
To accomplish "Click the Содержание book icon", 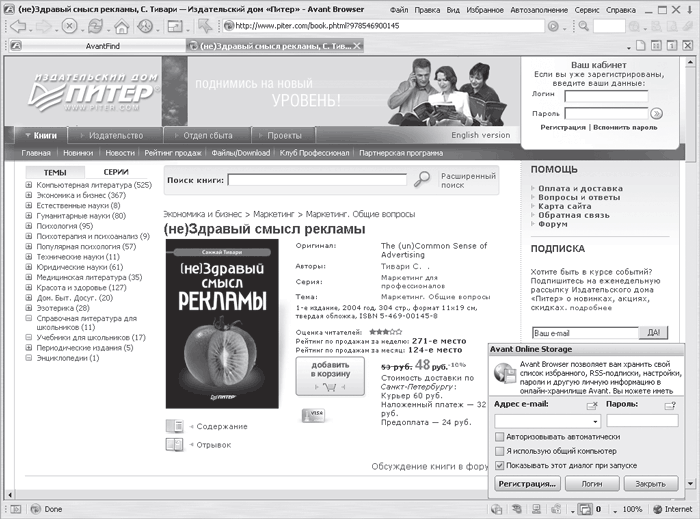I will pos(174,427).
